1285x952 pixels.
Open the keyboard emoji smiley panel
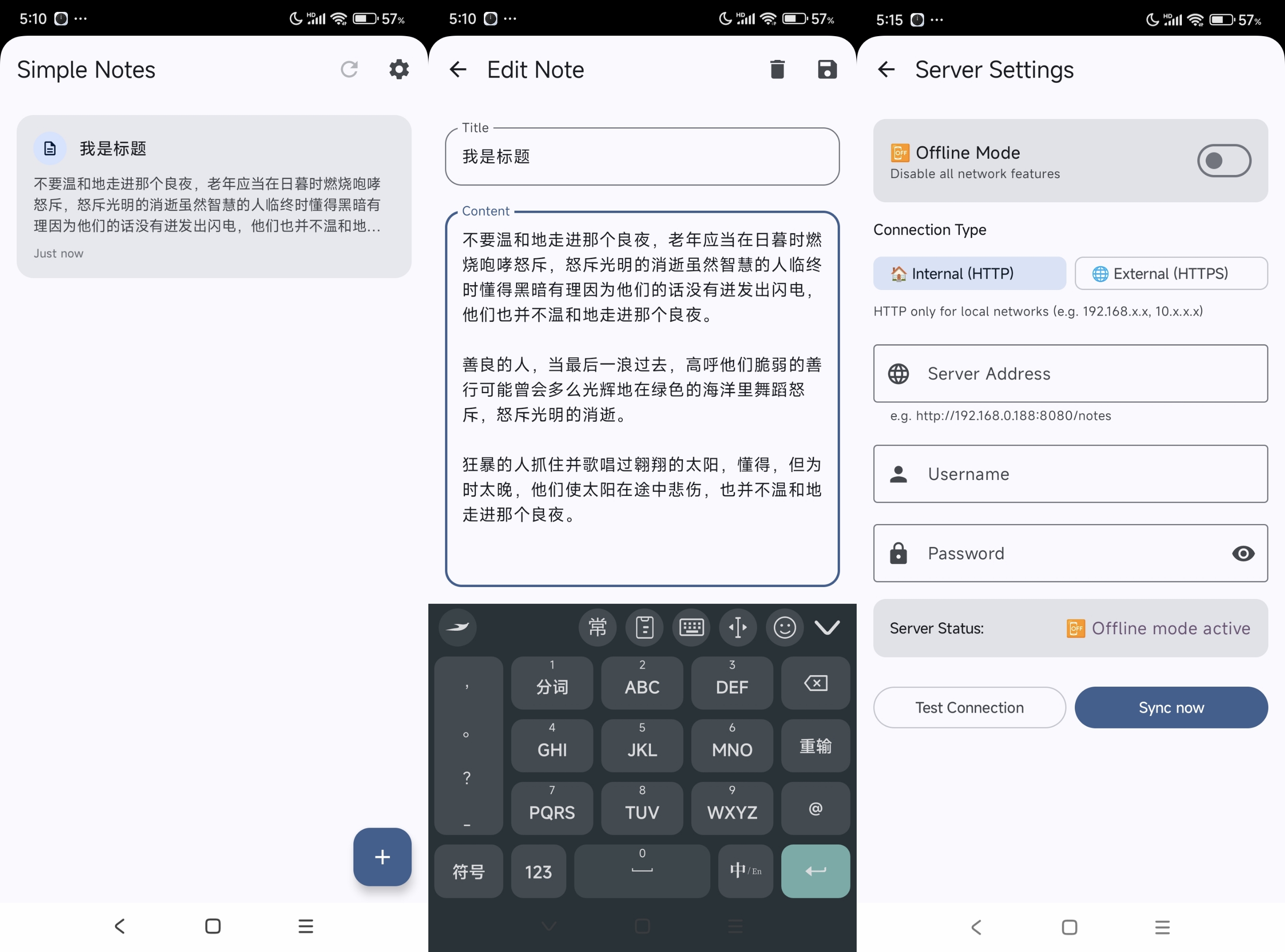784,627
